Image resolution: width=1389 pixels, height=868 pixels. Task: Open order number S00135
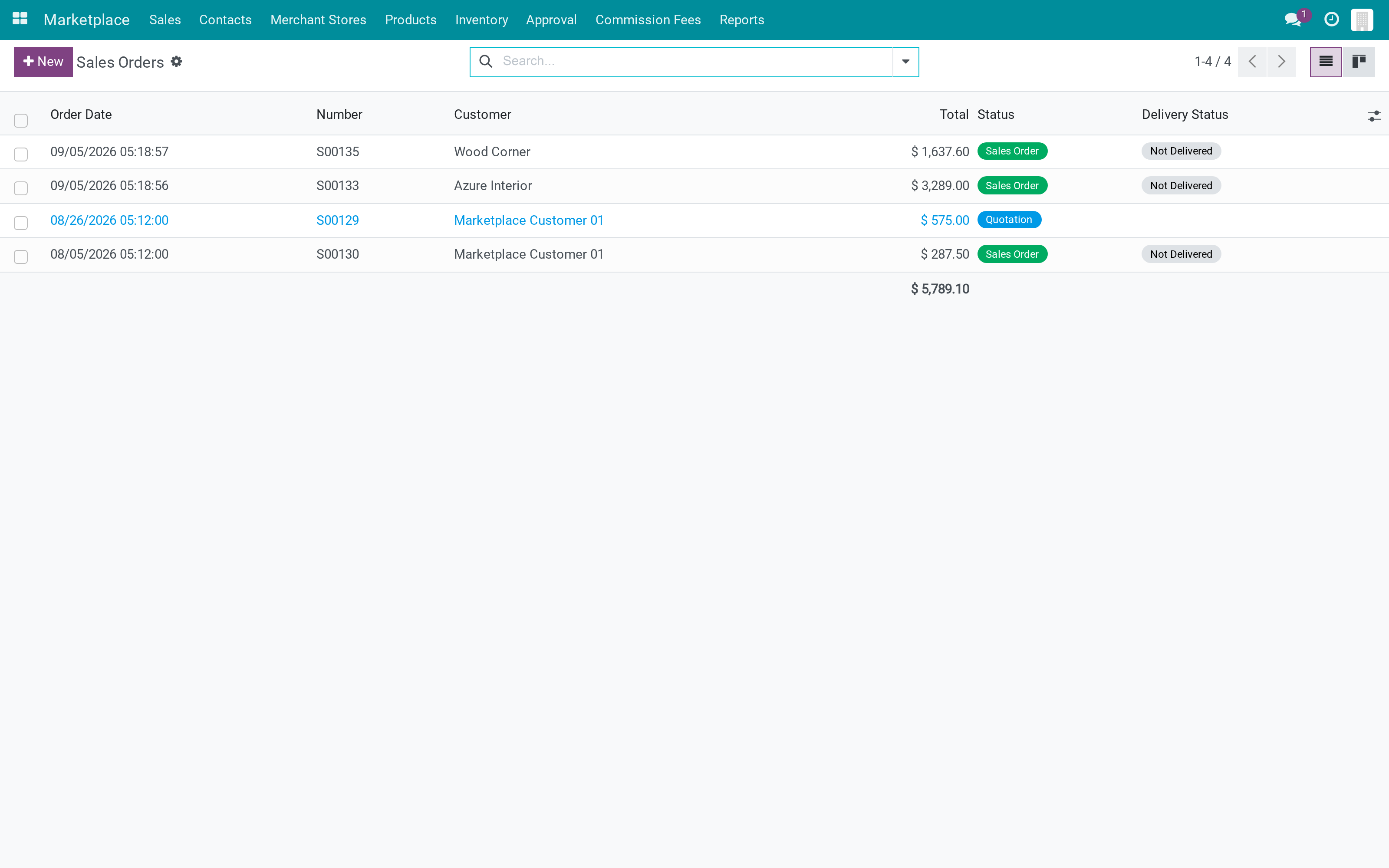point(338,151)
